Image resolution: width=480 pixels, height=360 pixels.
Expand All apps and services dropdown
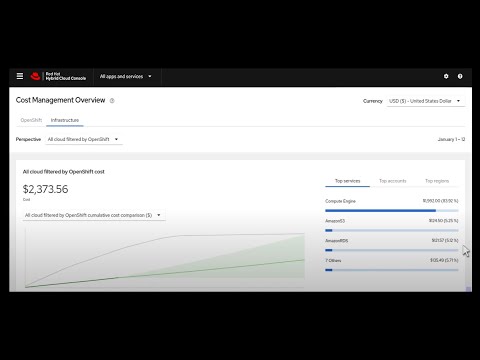coord(126,76)
